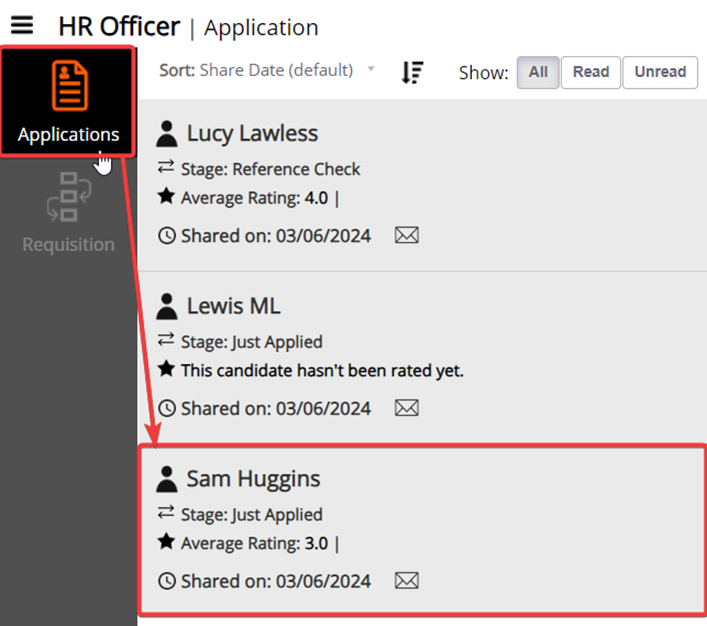Click Sam Huggins "Shared on: 03/06/2024" text
707x626 pixels.
[275, 581]
